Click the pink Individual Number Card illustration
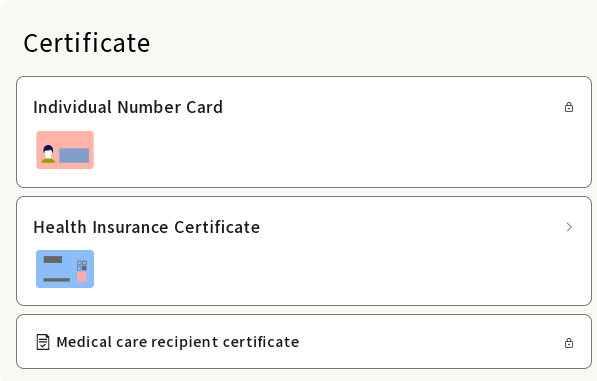The image size is (597, 381). pos(65,150)
